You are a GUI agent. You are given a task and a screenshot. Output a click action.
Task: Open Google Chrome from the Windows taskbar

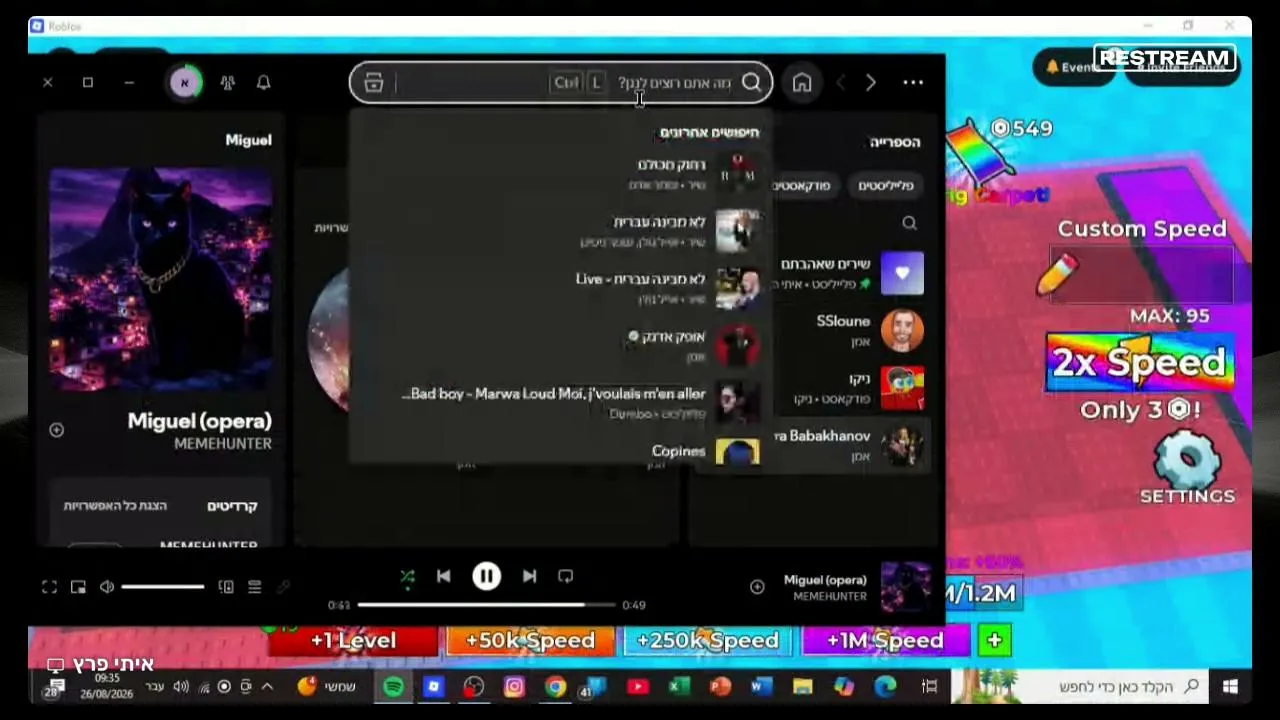coord(555,687)
